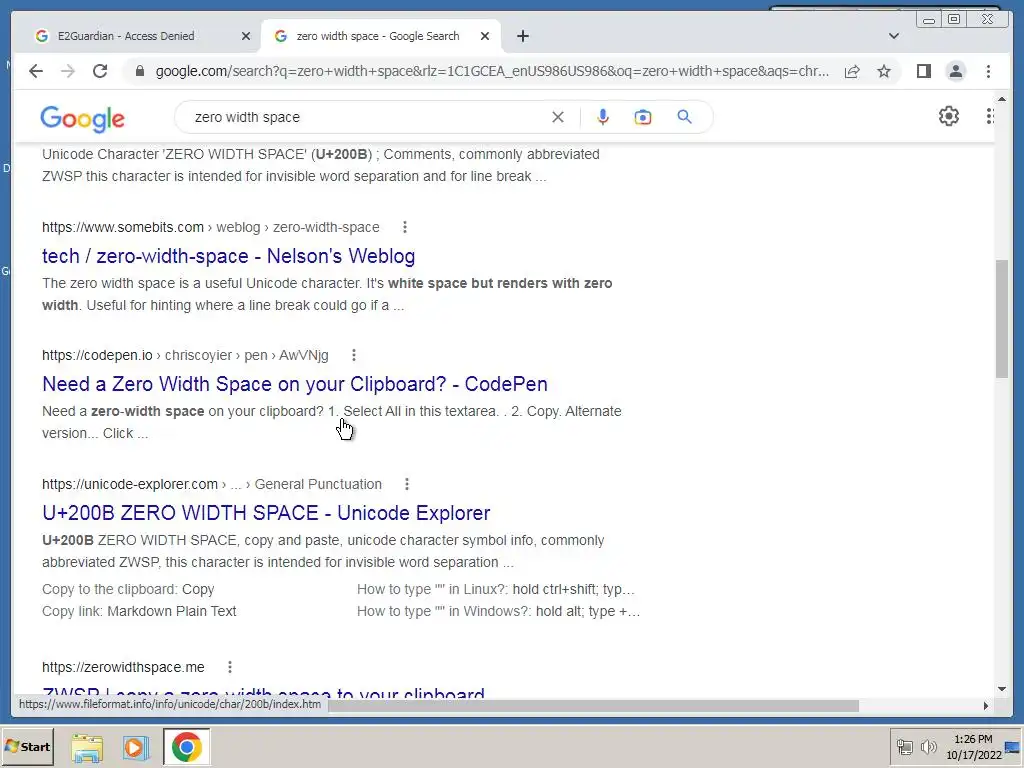The width and height of the screenshot is (1024, 768).
Task: Clear the Google search box
Action: click(558, 117)
